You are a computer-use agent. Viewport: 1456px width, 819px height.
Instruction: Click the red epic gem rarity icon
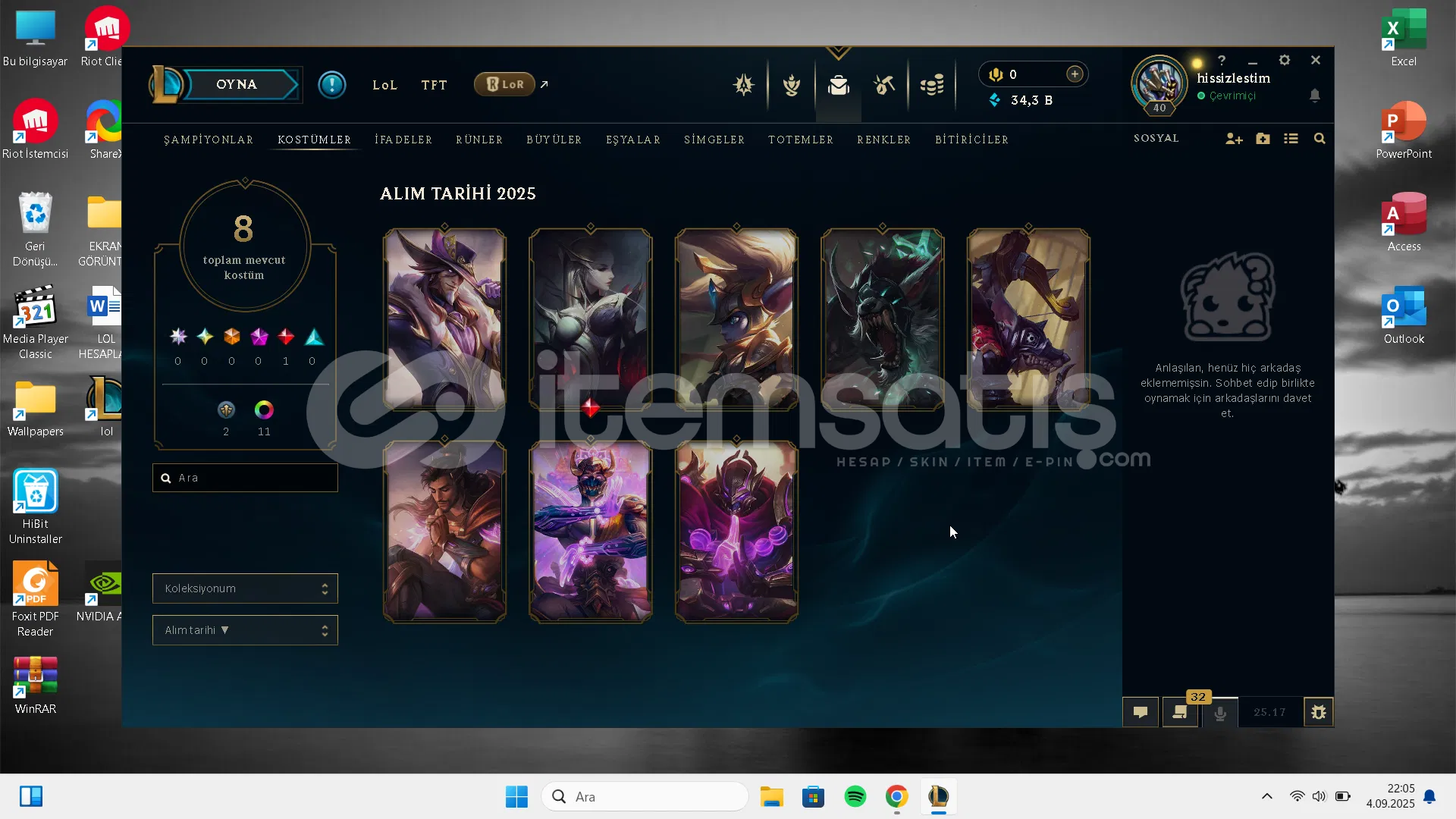(x=286, y=337)
